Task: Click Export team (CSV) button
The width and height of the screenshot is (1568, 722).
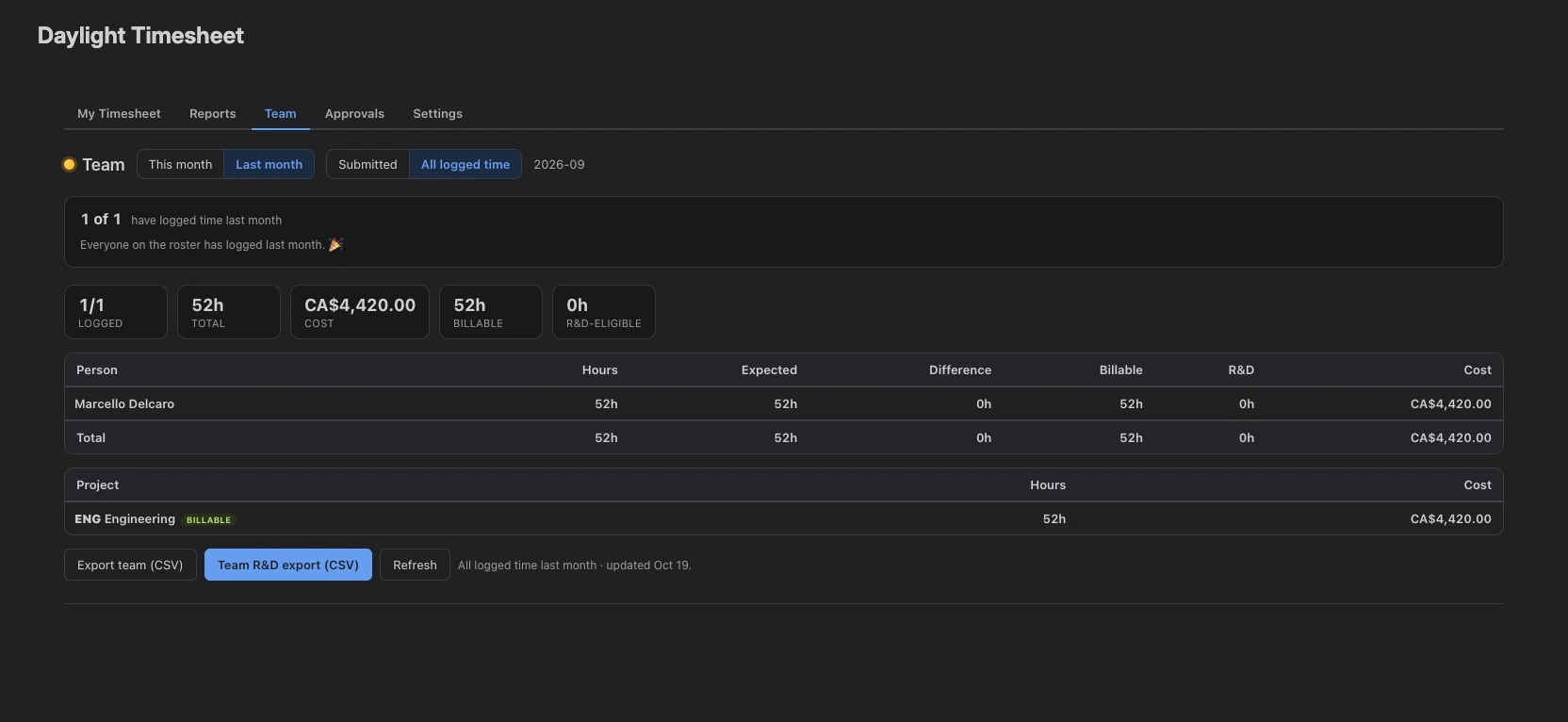Action: (x=130, y=565)
